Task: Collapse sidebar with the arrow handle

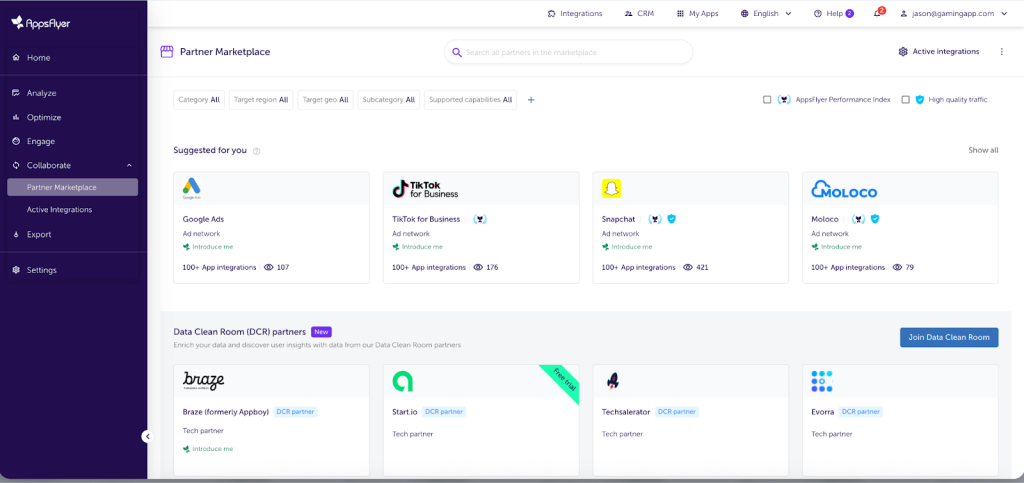Action: [146, 436]
